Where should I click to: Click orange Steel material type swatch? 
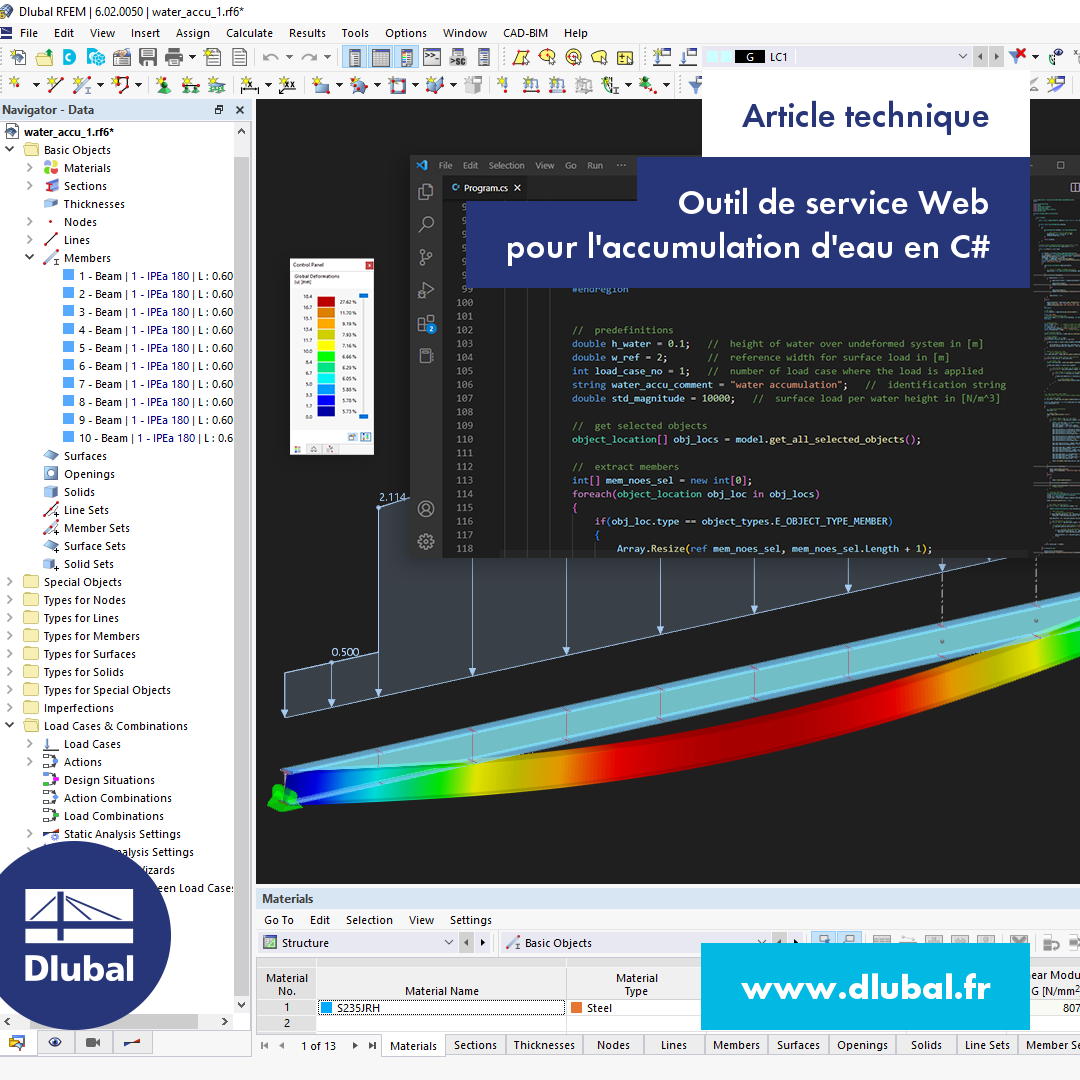577,1008
